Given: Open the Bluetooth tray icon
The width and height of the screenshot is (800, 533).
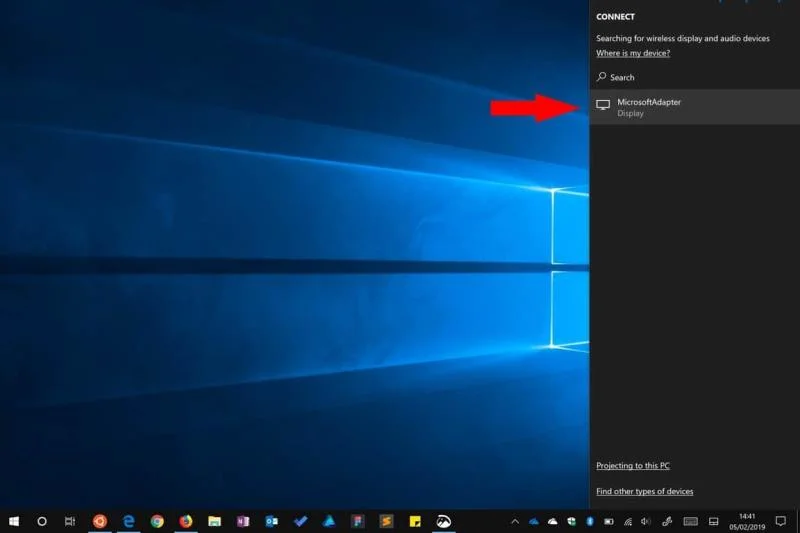Looking at the screenshot, I should 590,521.
